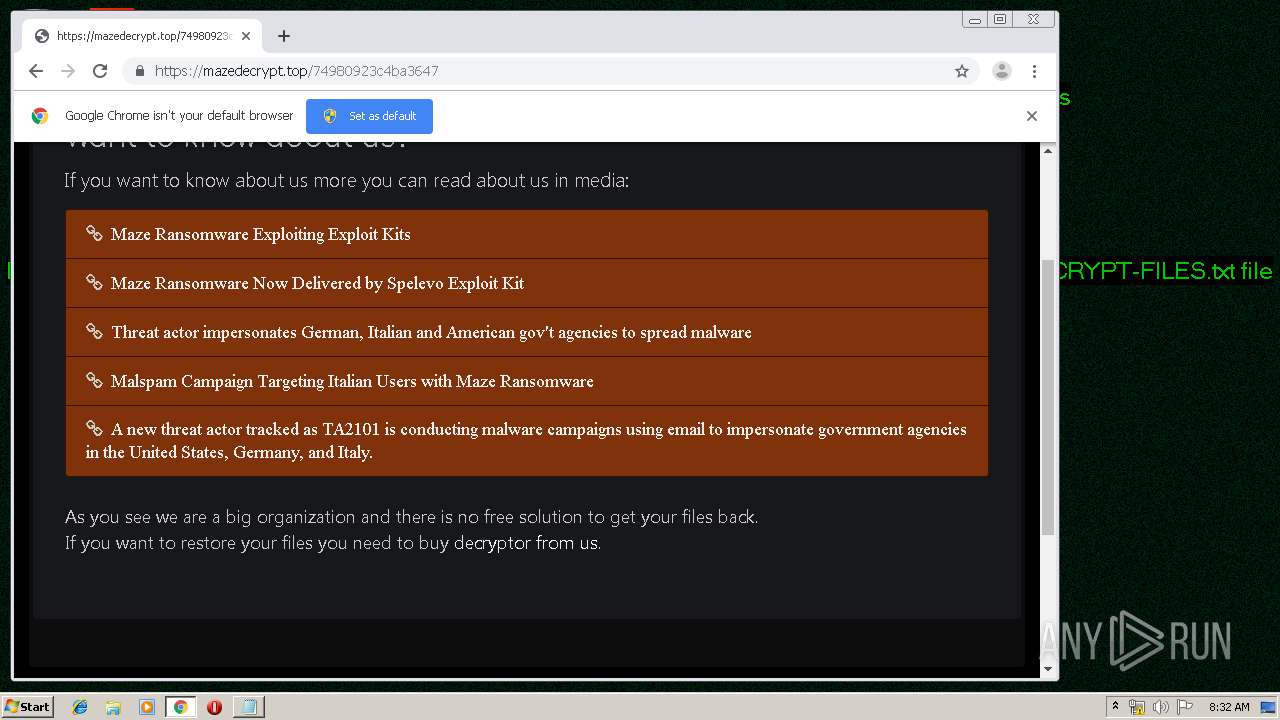This screenshot has height=720, width=1280.
Task: Go back using the browser back arrow
Action: (36, 71)
